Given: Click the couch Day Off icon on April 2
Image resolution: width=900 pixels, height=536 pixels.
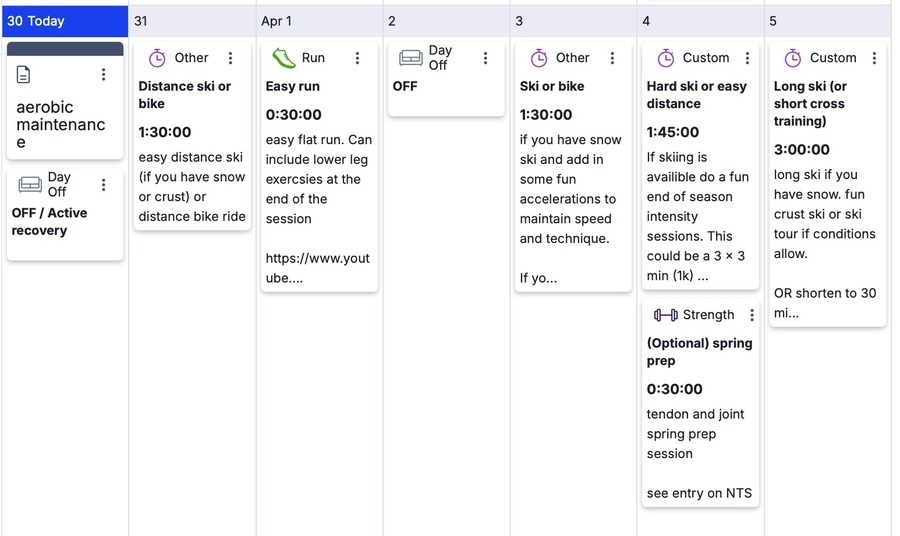Looking at the screenshot, I should point(410,58).
